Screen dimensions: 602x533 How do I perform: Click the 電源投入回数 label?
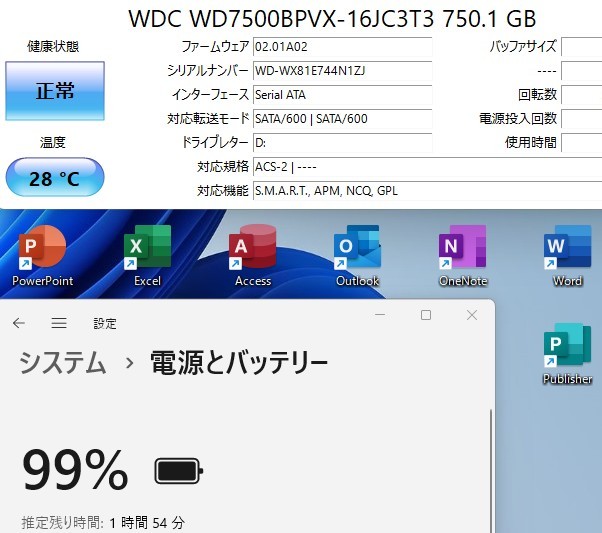518,119
